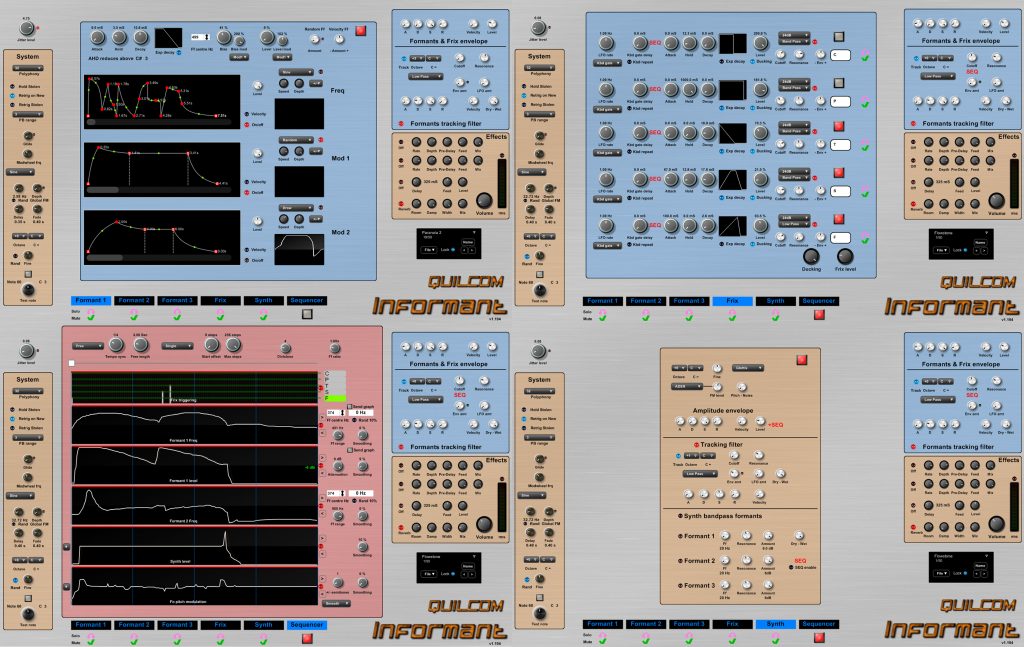Toggle the Oneoff LED for Mod 1 envelope
1024x647 pixels.
point(247,192)
